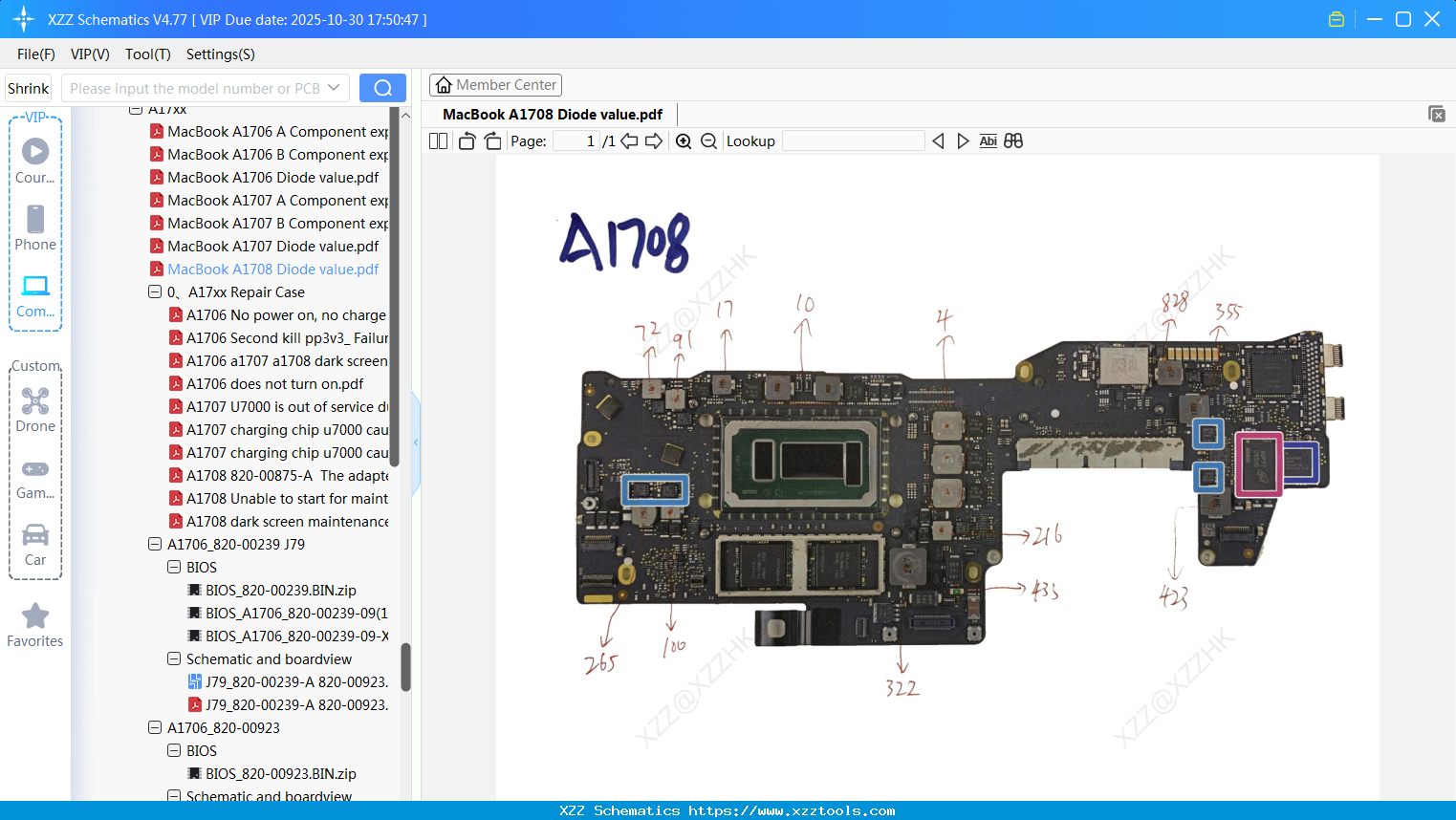This screenshot has width=1456, height=820.
Task: Collapse BIOS under A1706_820-00239 J79
Action: click(x=174, y=568)
